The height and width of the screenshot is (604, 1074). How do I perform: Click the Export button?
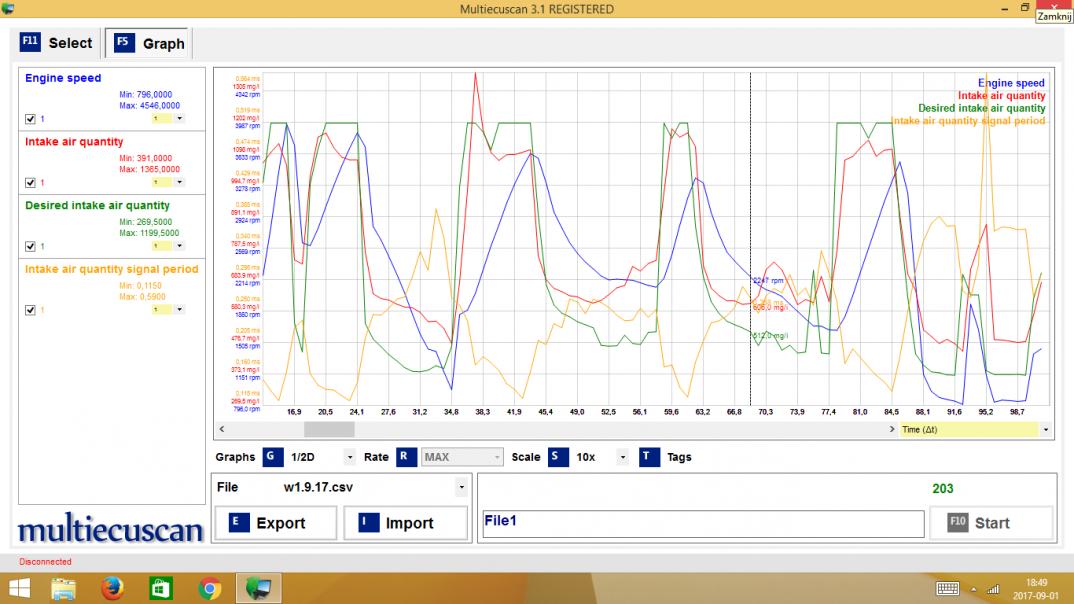pos(278,523)
